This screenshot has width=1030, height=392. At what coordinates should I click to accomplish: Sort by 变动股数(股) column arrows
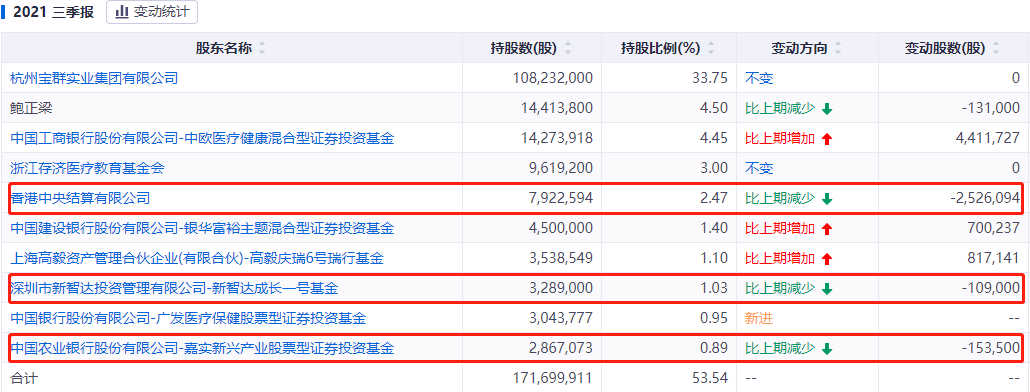pos(996,48)
